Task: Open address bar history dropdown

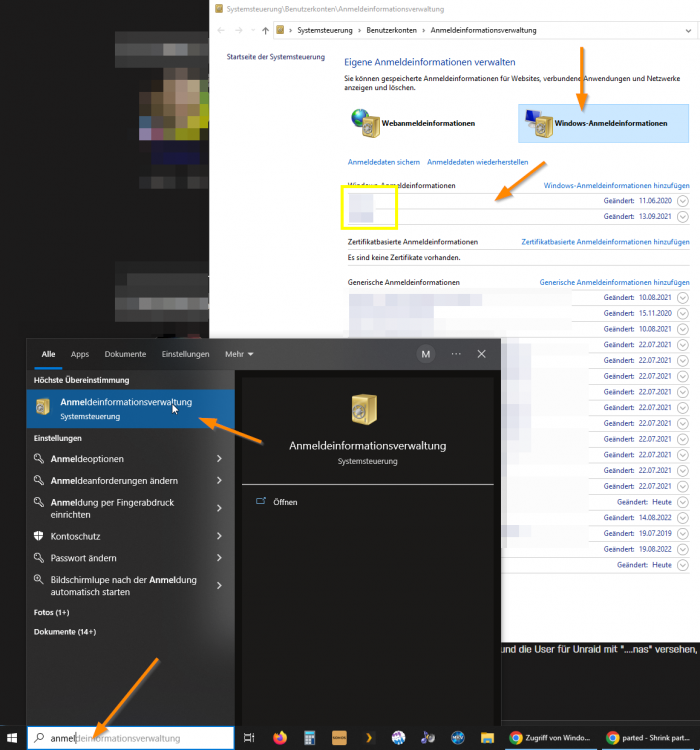Action: (x=688, y=31)
